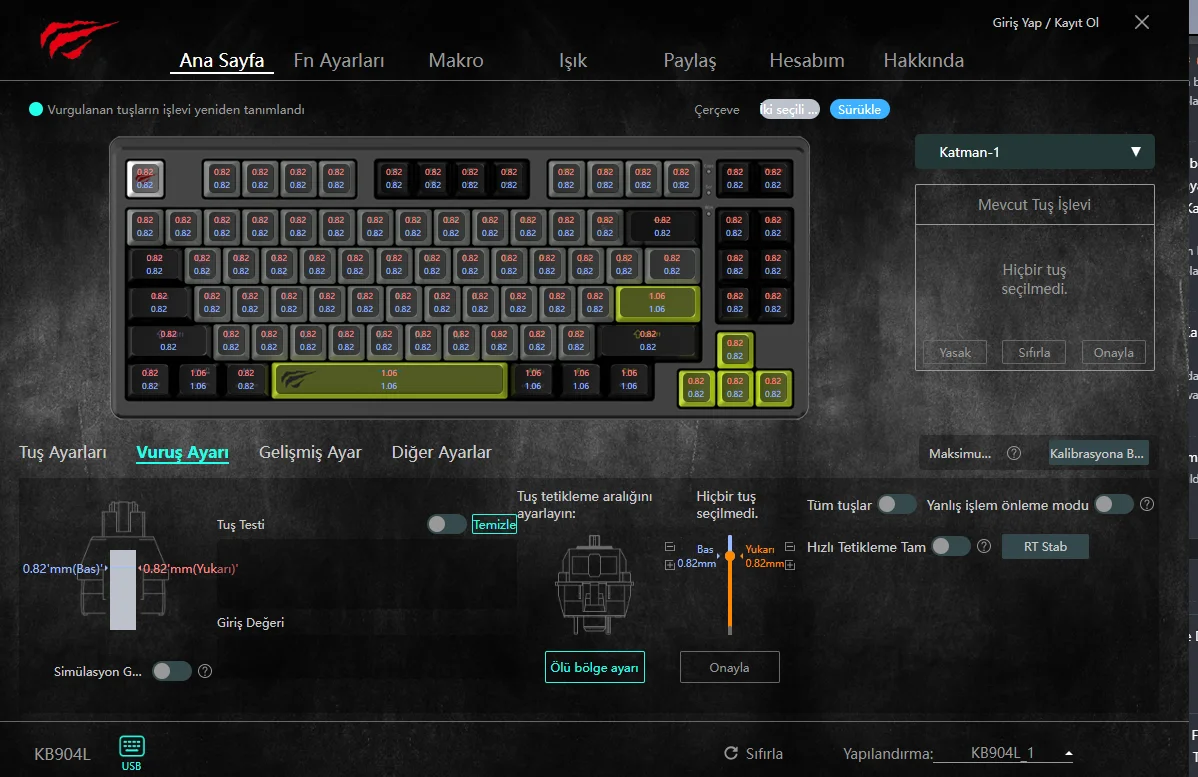
Task: Select the Tab key on keyboard diagram
Action: 154,264
